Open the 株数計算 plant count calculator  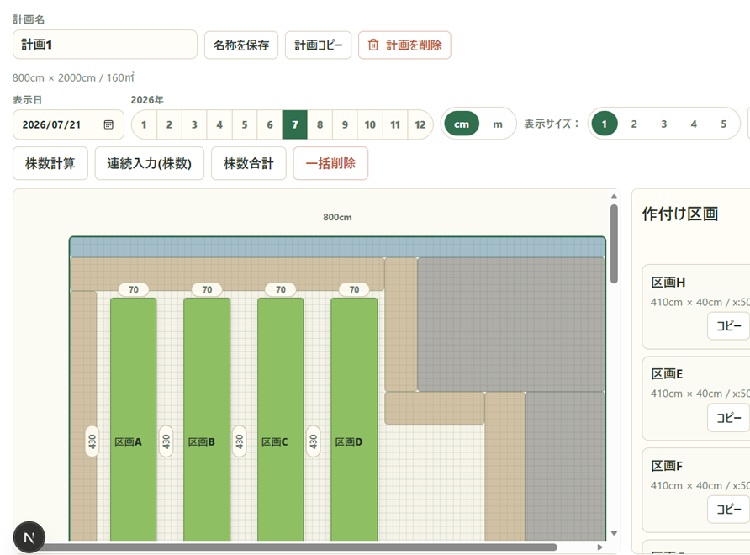(x=50, y=163)
